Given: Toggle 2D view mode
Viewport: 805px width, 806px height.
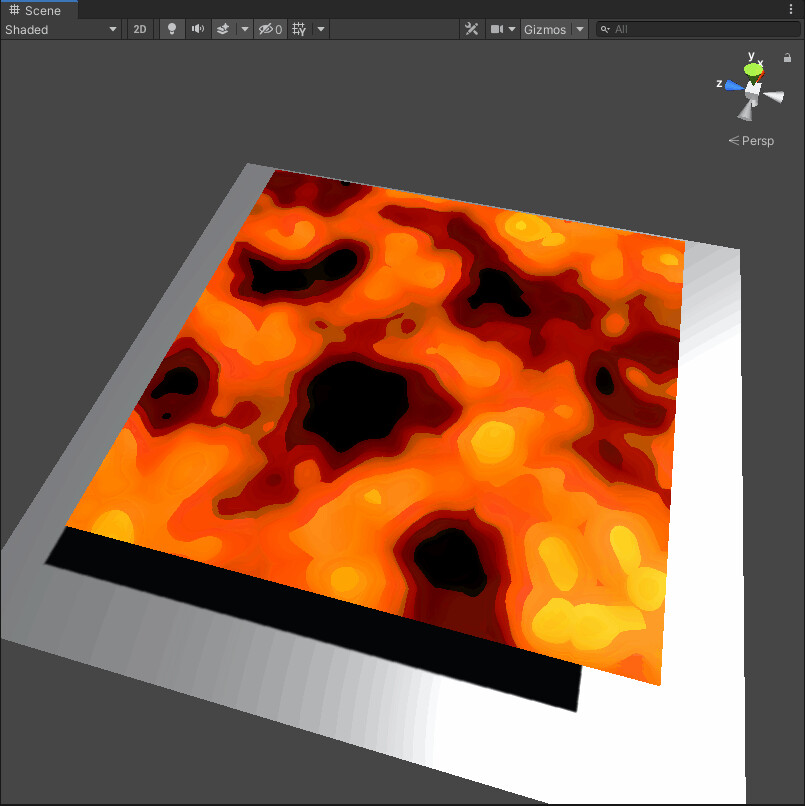Looking at the screenshot, I should click(139, 29).
